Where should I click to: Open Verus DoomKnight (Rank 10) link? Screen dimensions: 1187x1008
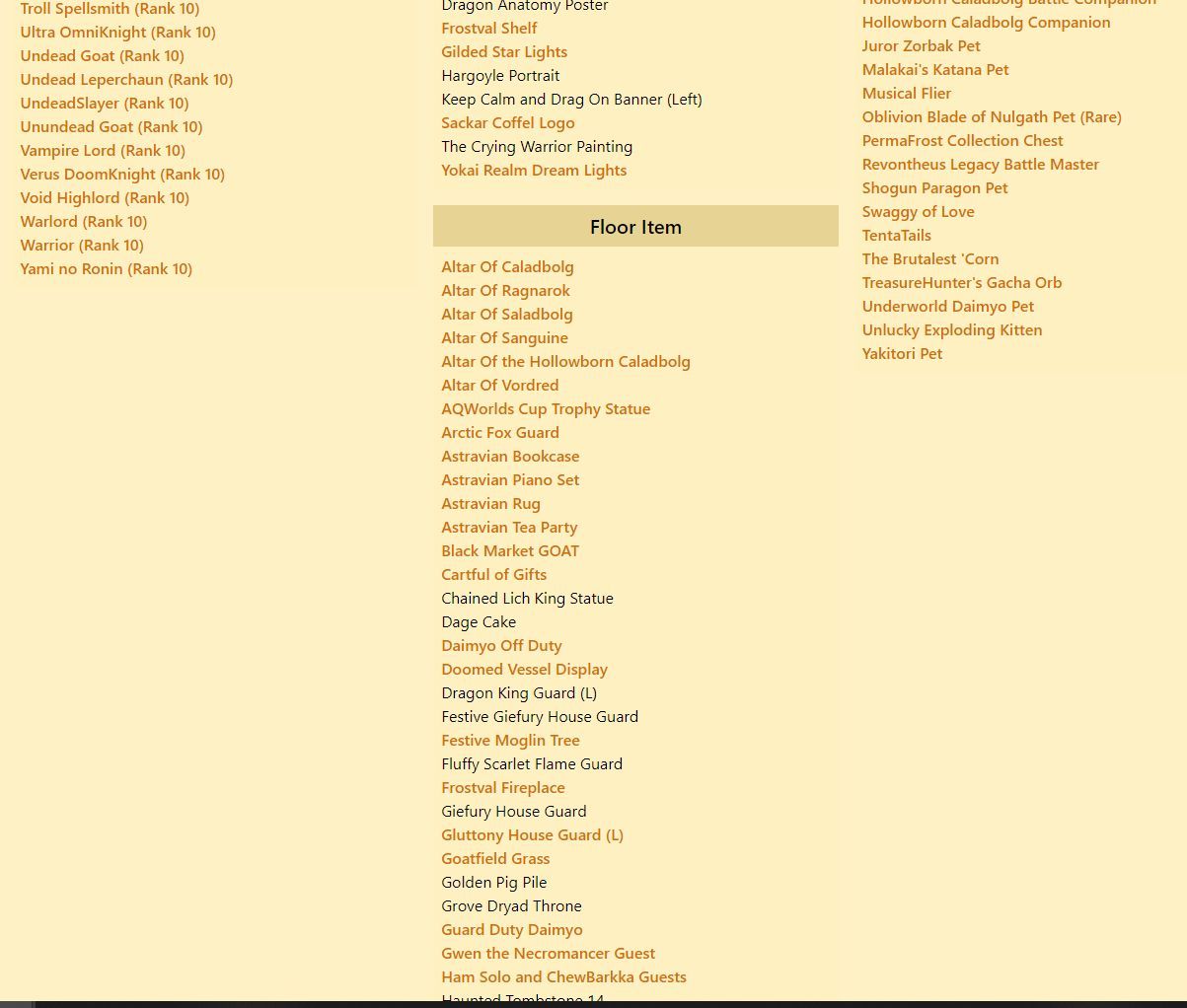pos(122,174)
